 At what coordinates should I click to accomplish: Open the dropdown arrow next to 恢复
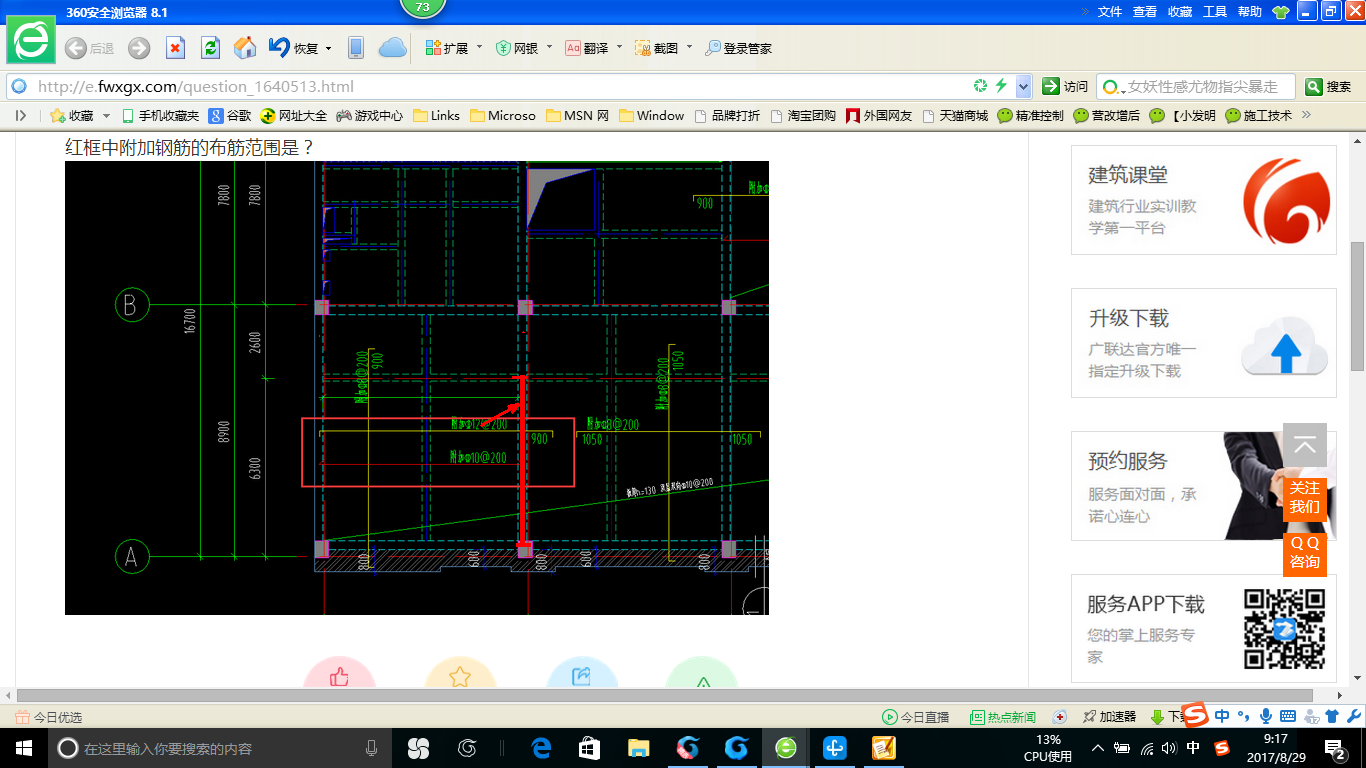(329, 48)
